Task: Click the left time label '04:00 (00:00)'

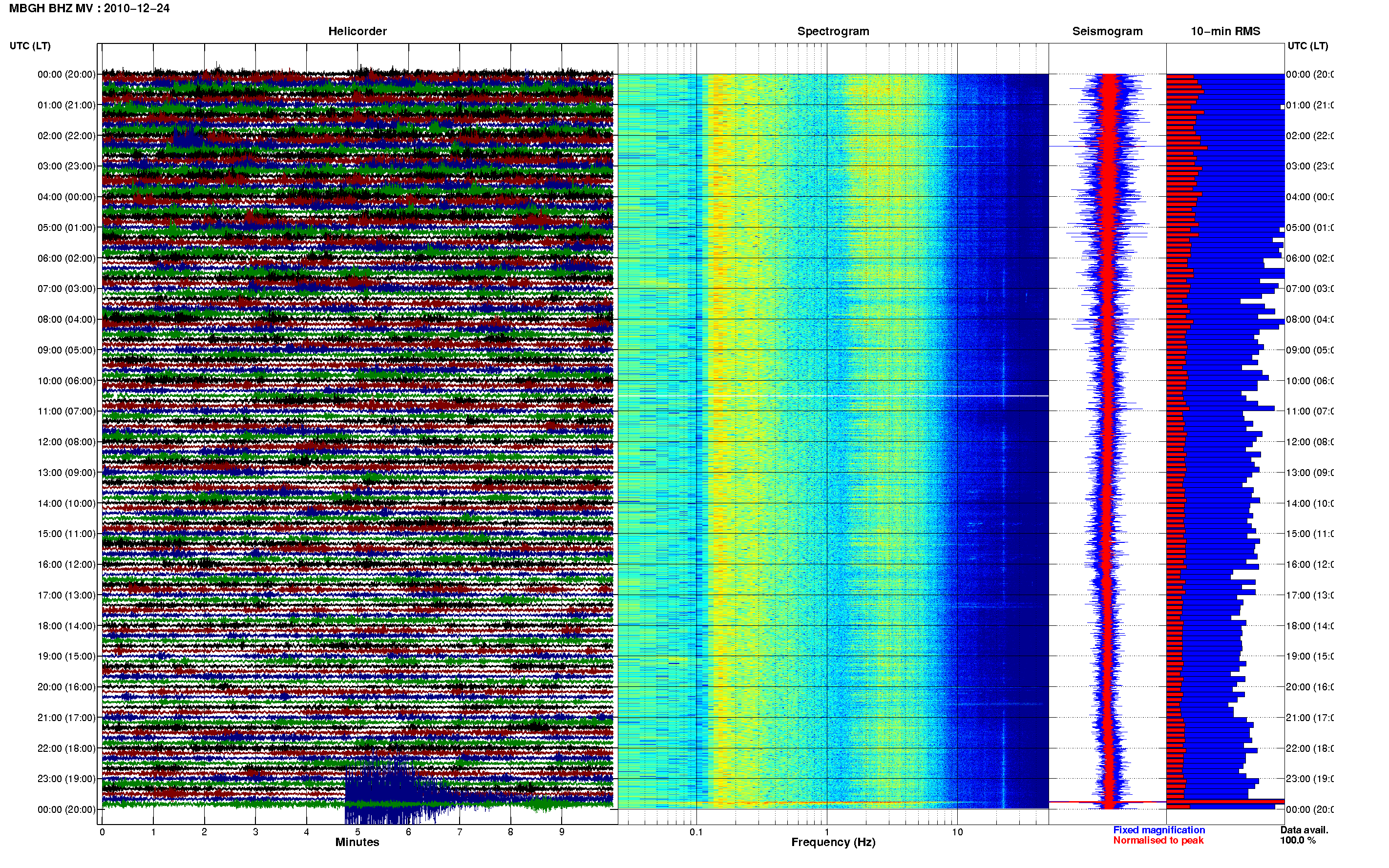Action: click(x=66, y=197)
